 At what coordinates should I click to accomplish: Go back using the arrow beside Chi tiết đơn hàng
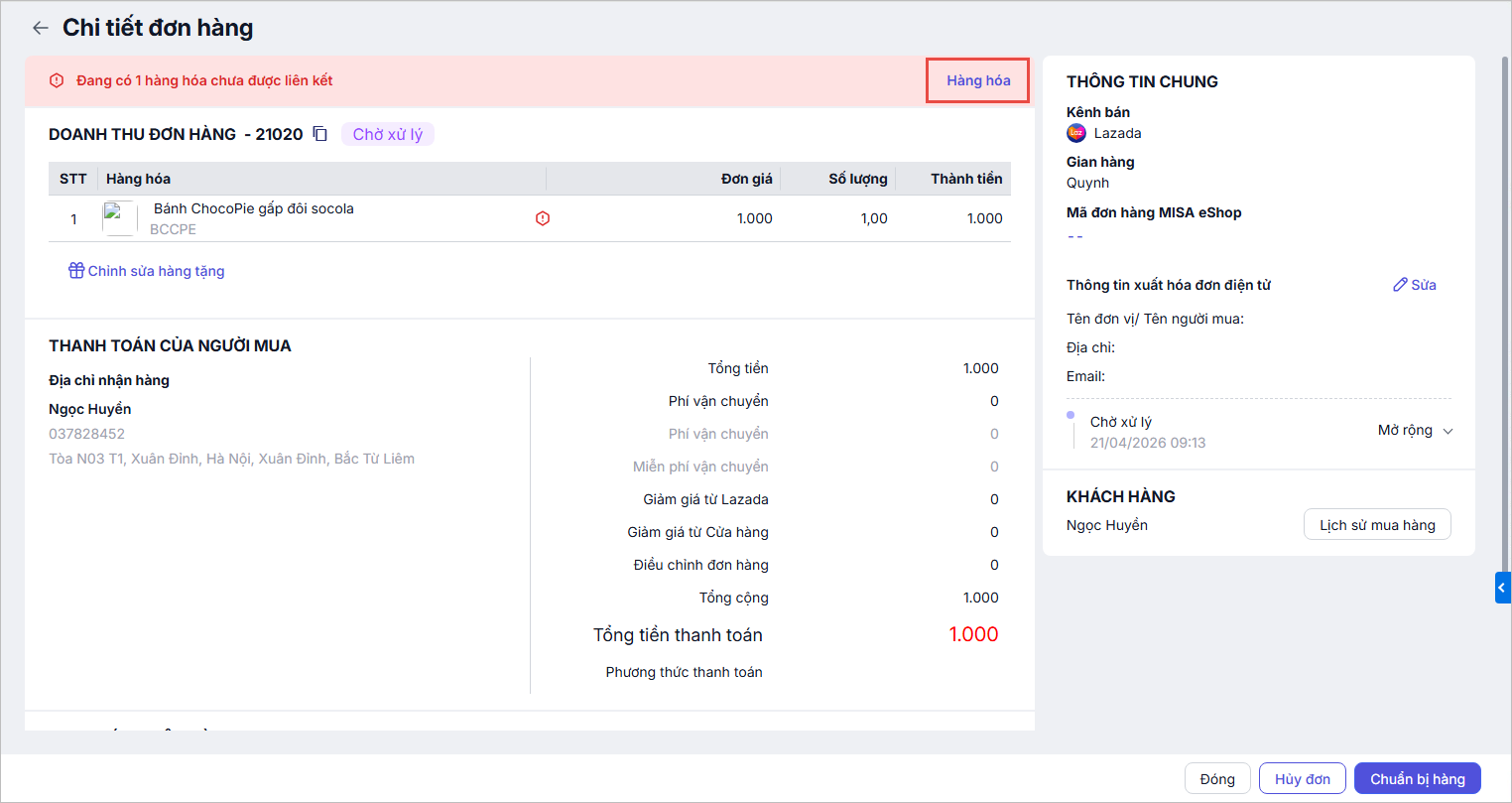click(x=40, y=28)
